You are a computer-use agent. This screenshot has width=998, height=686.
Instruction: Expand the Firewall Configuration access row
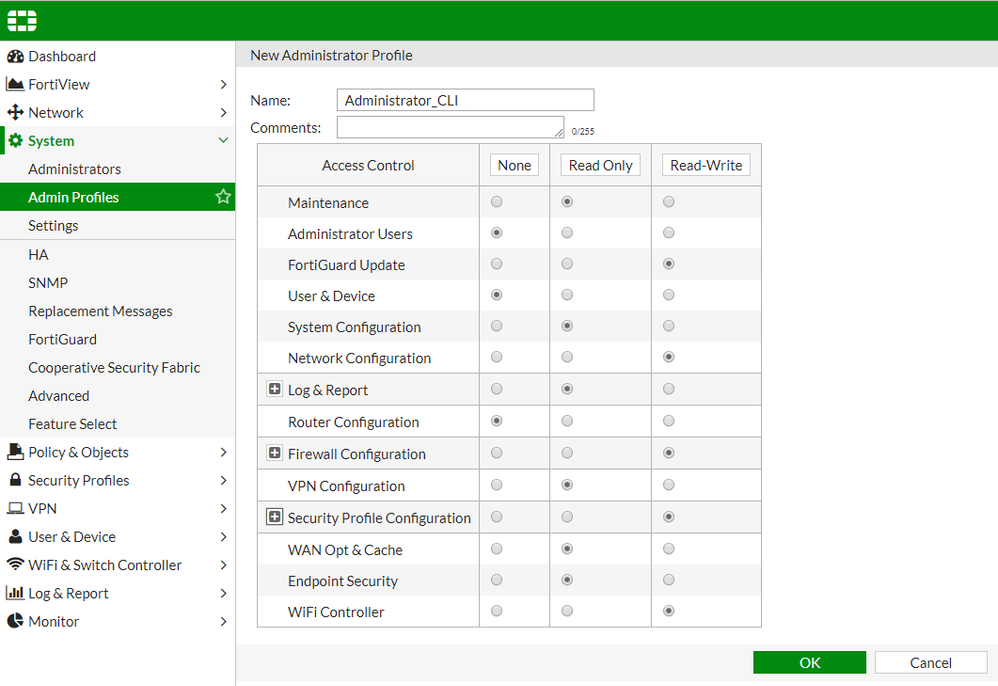275,454
